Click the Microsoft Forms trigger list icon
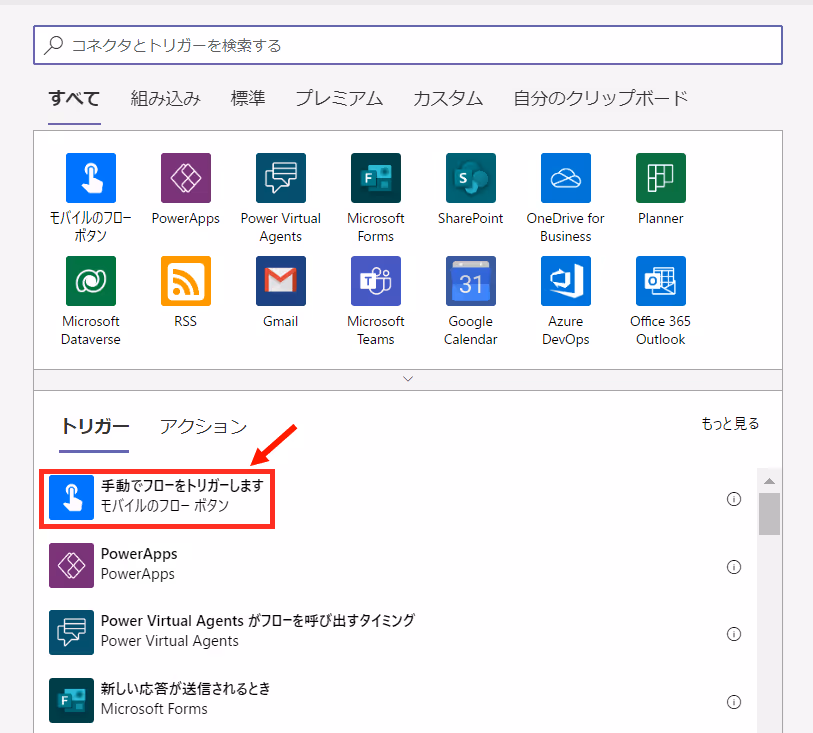 (72, 700)
